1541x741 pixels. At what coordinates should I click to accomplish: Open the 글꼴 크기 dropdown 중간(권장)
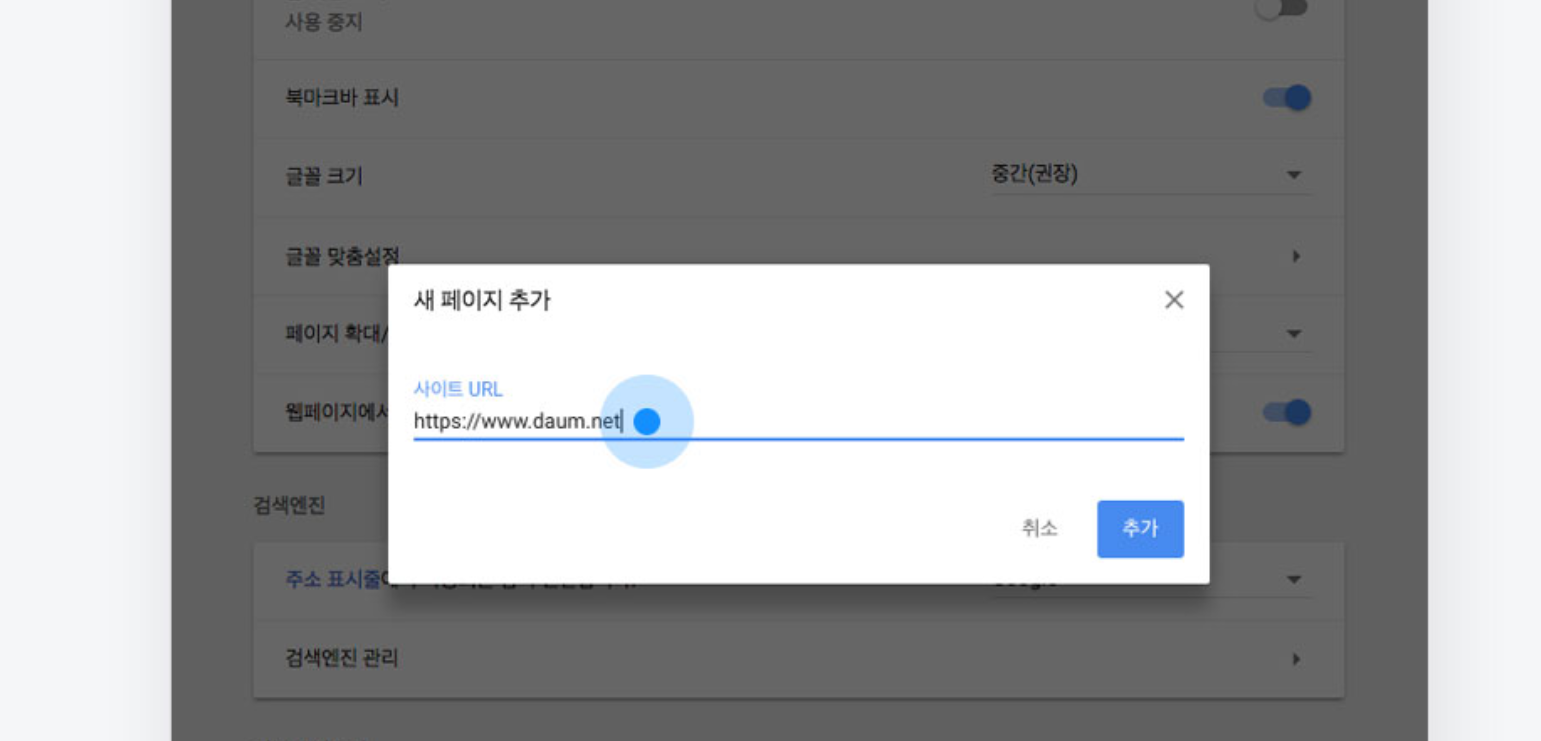tap(1150, 175)
